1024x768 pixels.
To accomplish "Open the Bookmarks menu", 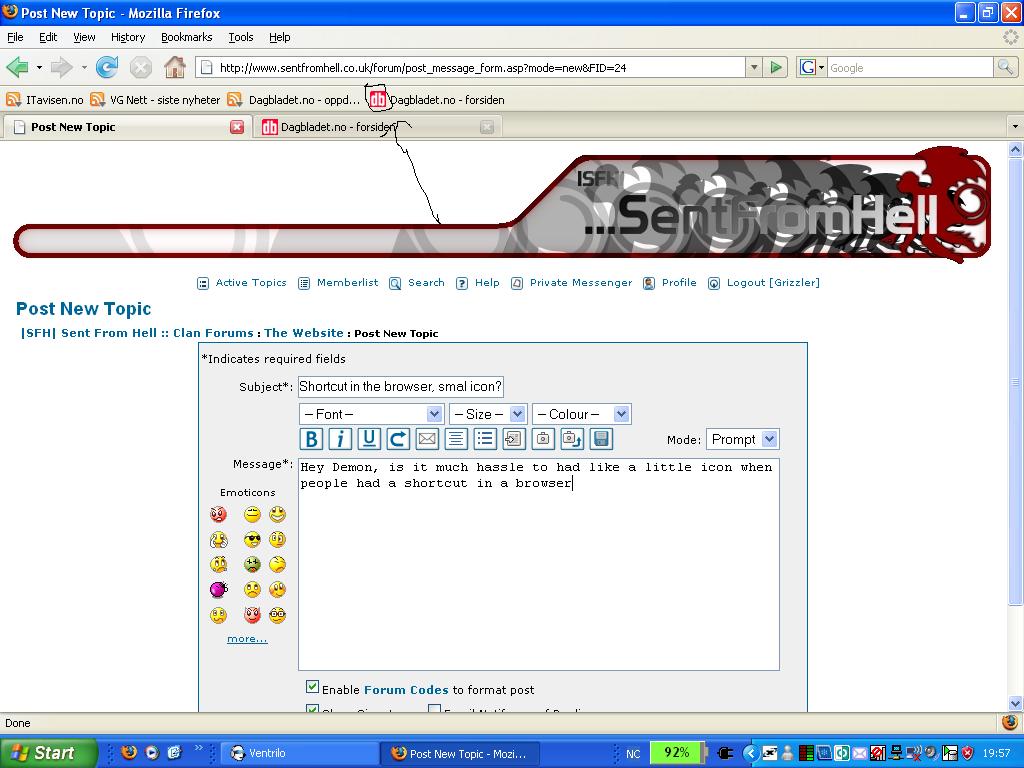I will click(x=186, y=37).
